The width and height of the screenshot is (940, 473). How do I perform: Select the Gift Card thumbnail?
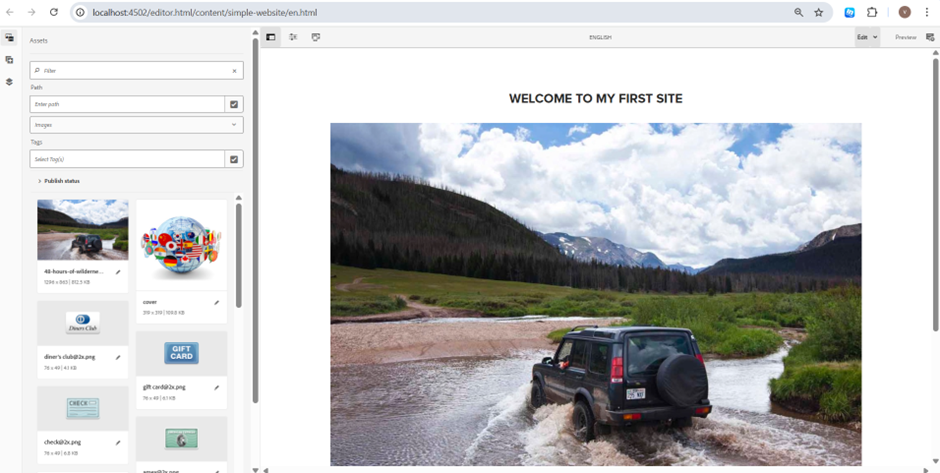[182, 354]
